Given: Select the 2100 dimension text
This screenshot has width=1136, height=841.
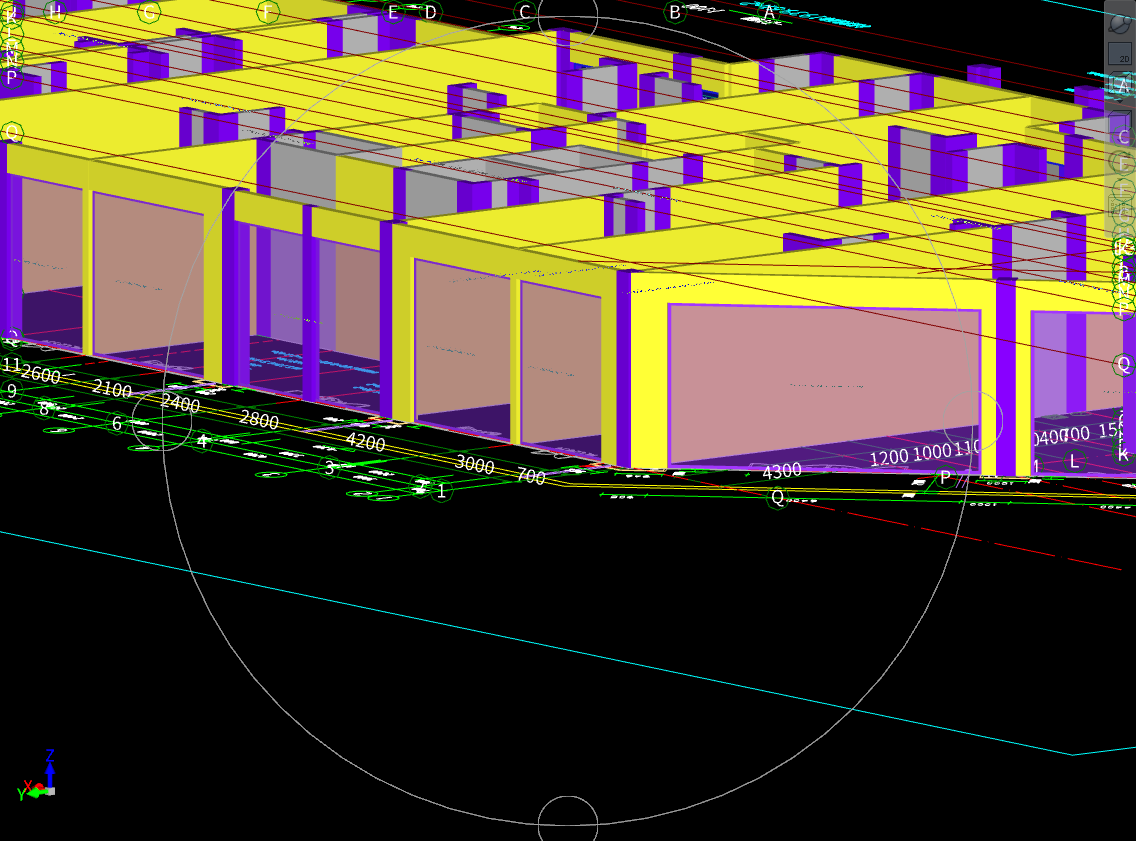Looking at the screenshot, I should click(112, 389).
